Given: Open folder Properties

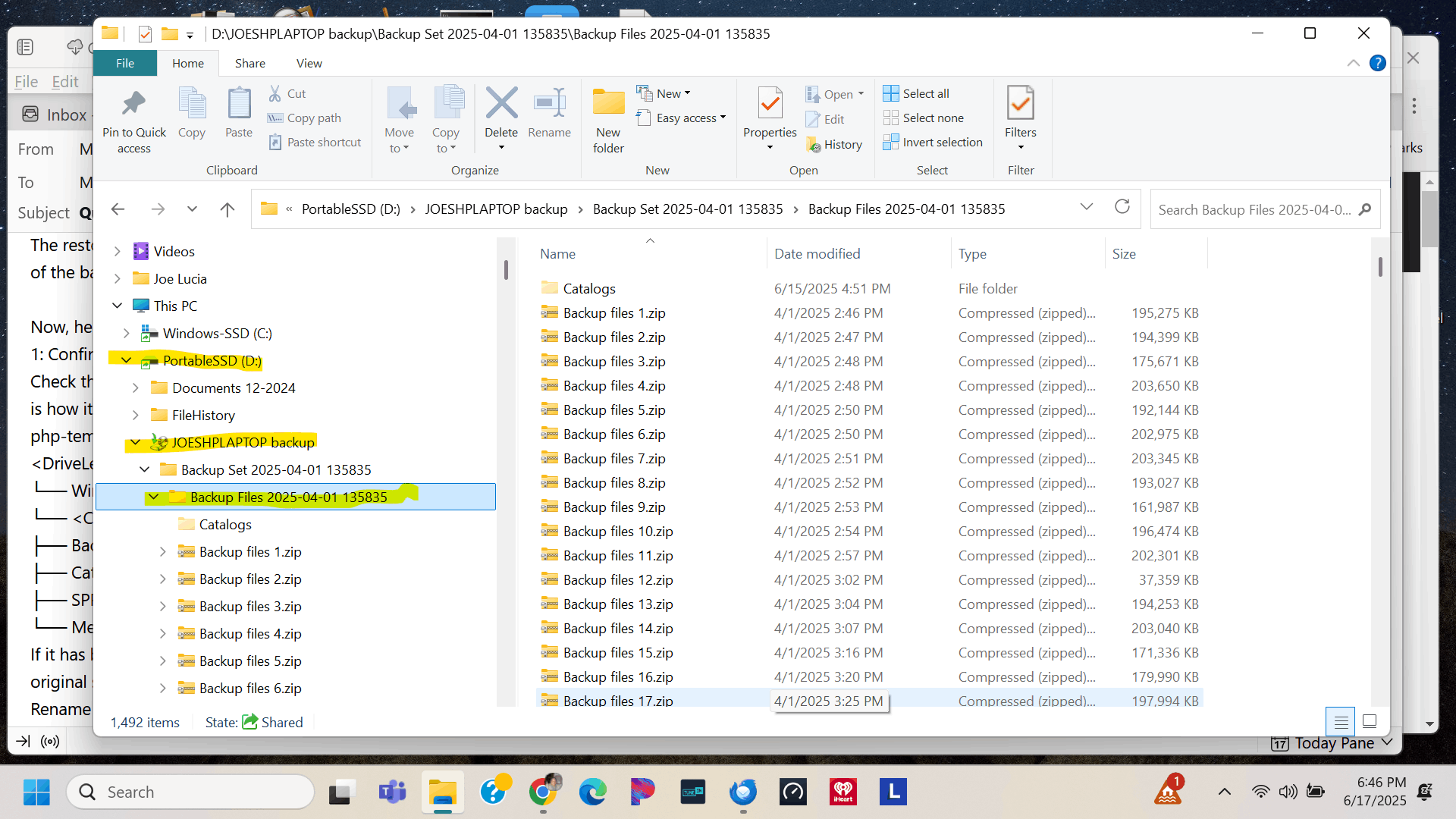Looking at the screenshot, I should click(x=769, y=114).
